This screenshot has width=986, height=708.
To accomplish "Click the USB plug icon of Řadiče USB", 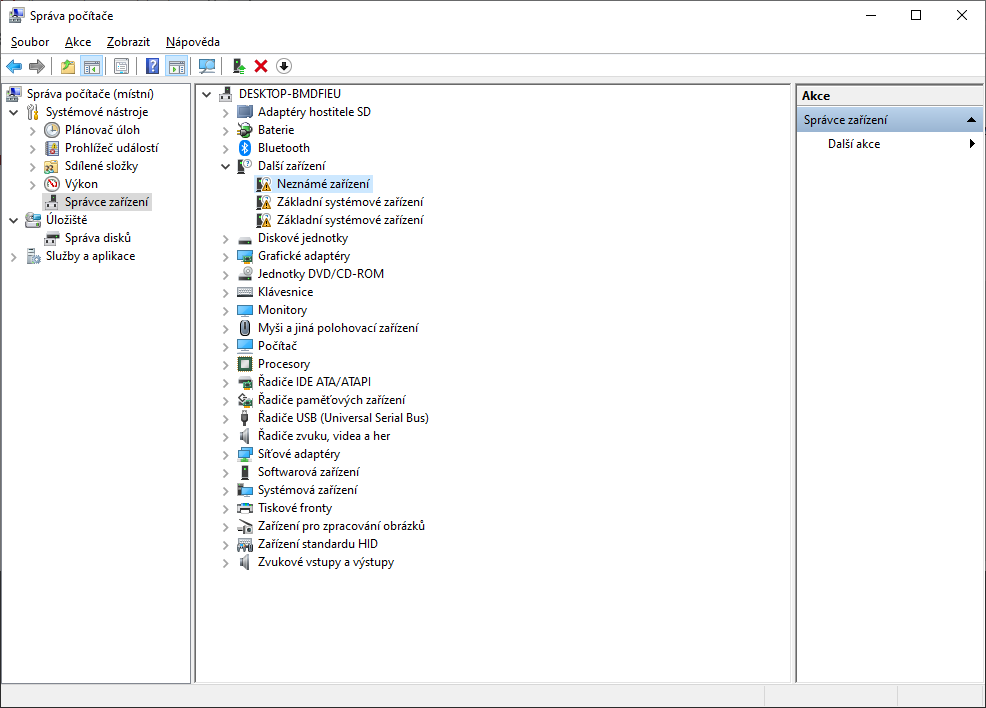I will [x=245, y=418].
